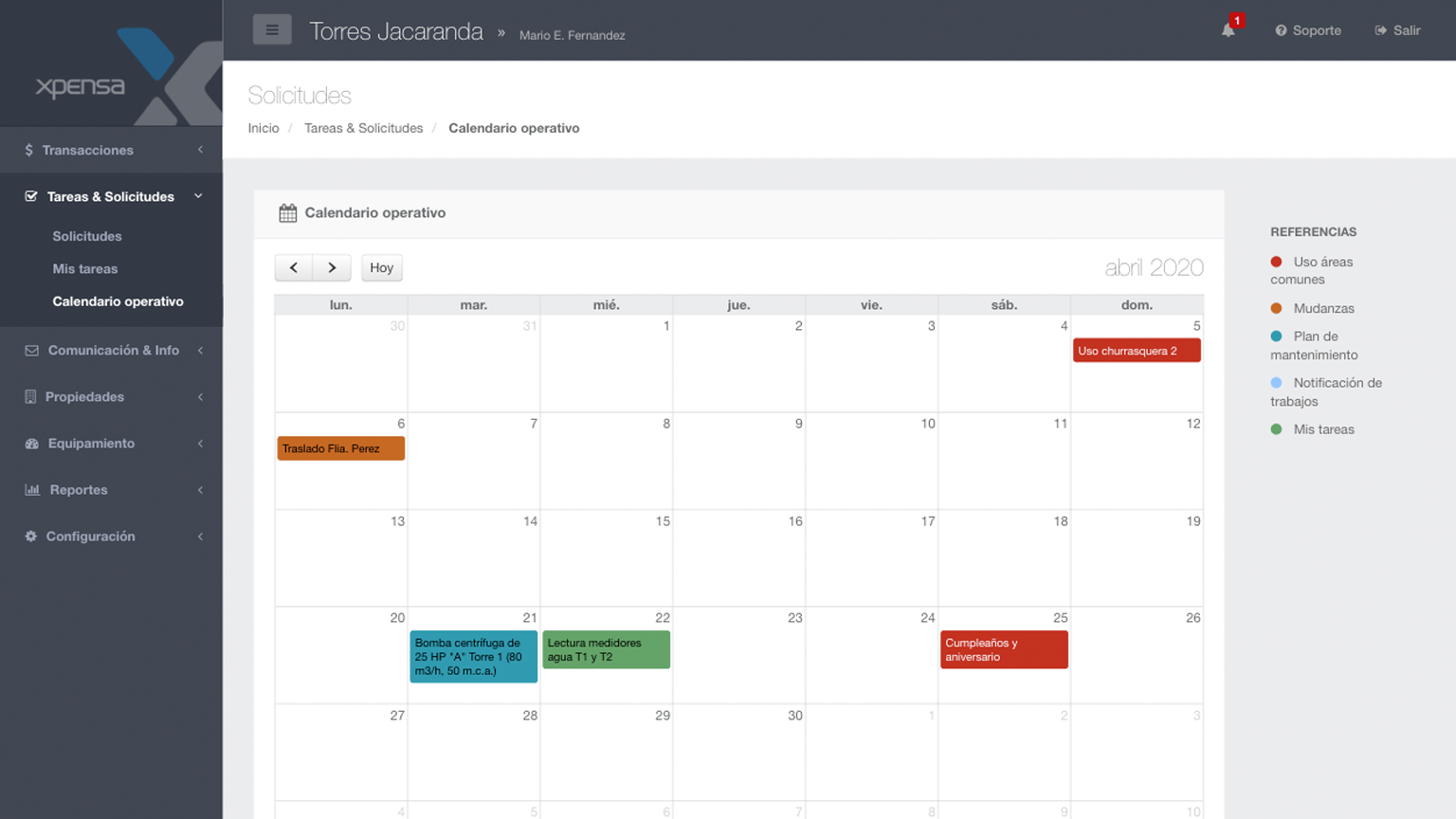Click light blue Notificación de trabajos dot
Image resolution: width=1456 pixels, height=819 pixels.
coord(1276,383)
